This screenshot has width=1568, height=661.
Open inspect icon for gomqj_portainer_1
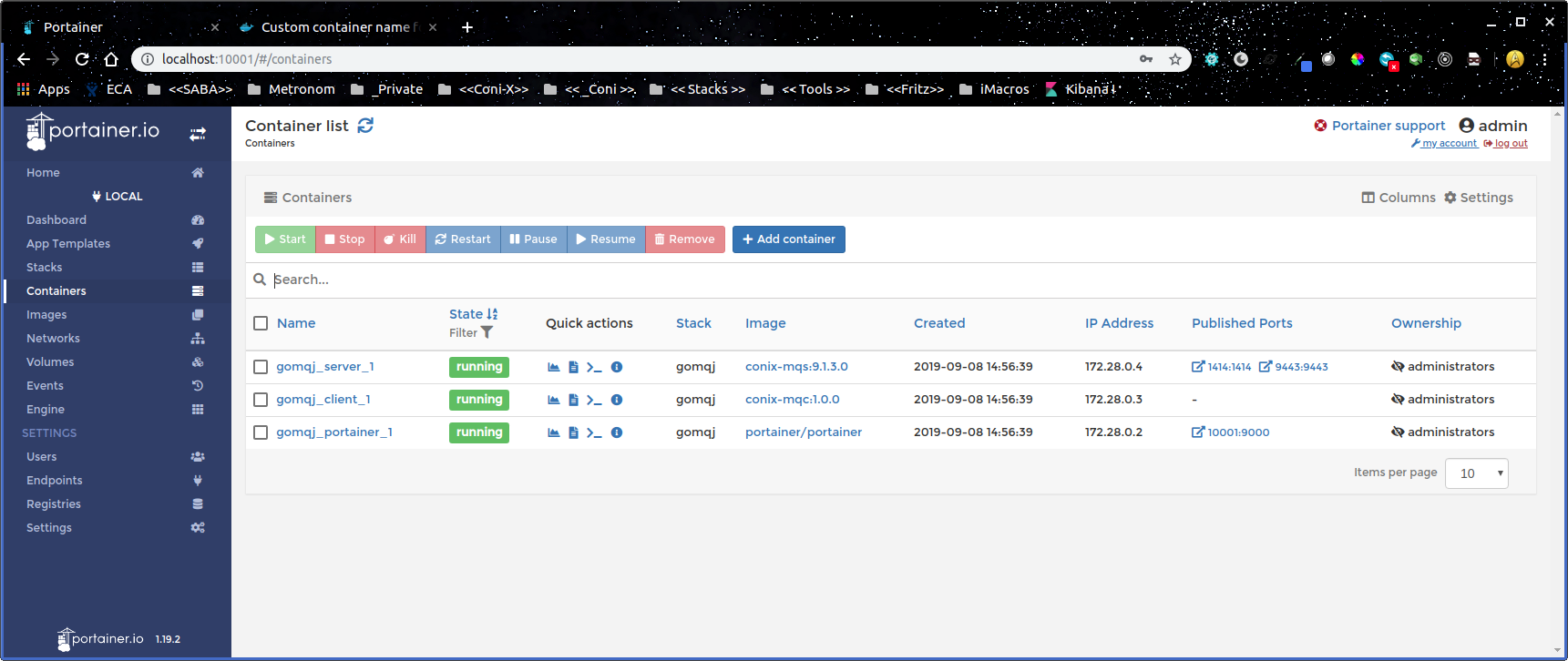617,432
